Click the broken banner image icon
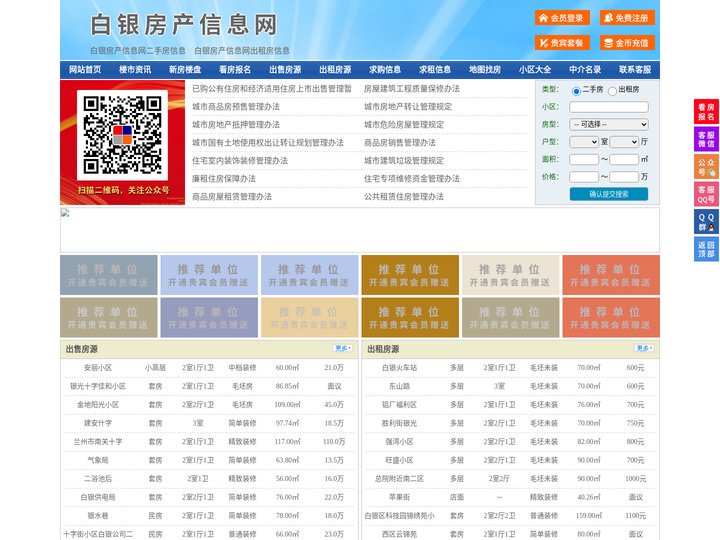This screenshot has height=540, width=720. click(65, 212)
